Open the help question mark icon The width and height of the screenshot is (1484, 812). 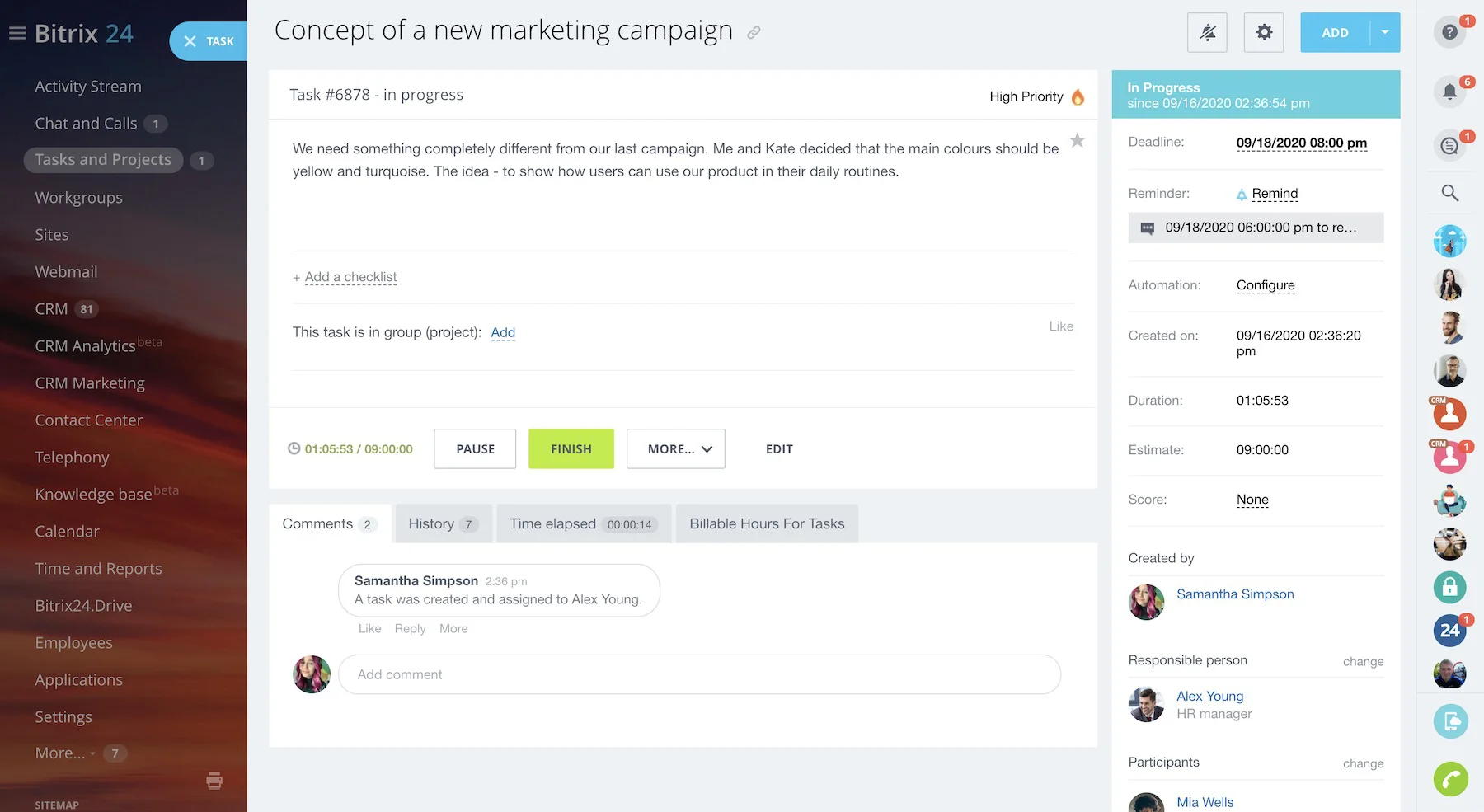(x=1449, y=33)
